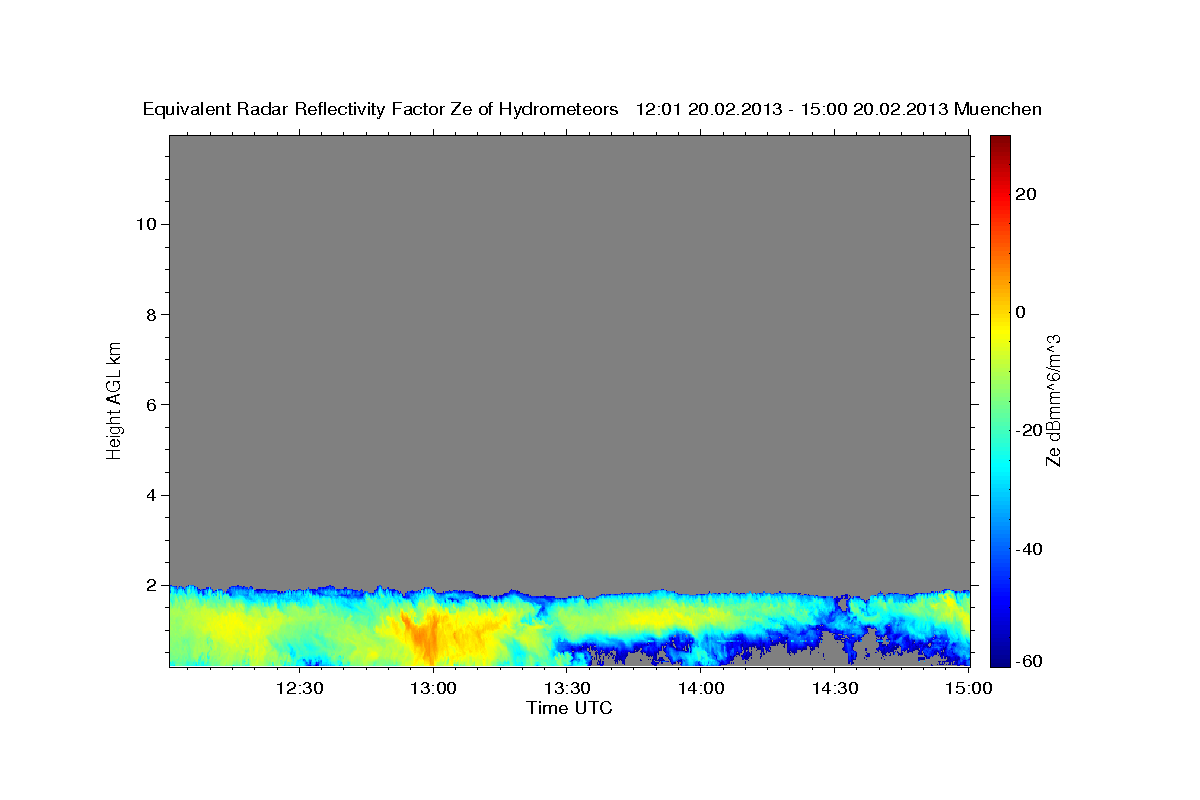
Task: Click the '15:00' time tick label
Action: point(968,688)
